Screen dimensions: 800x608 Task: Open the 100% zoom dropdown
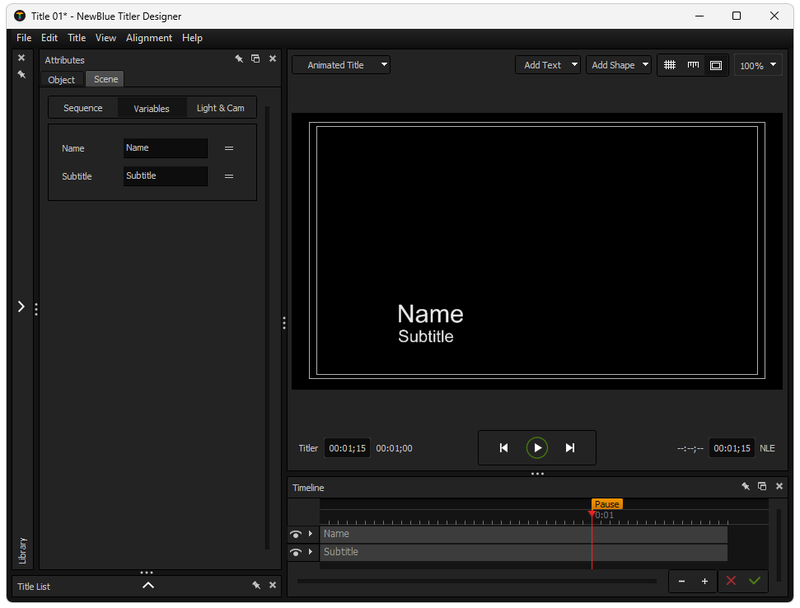tap(757, 65)
